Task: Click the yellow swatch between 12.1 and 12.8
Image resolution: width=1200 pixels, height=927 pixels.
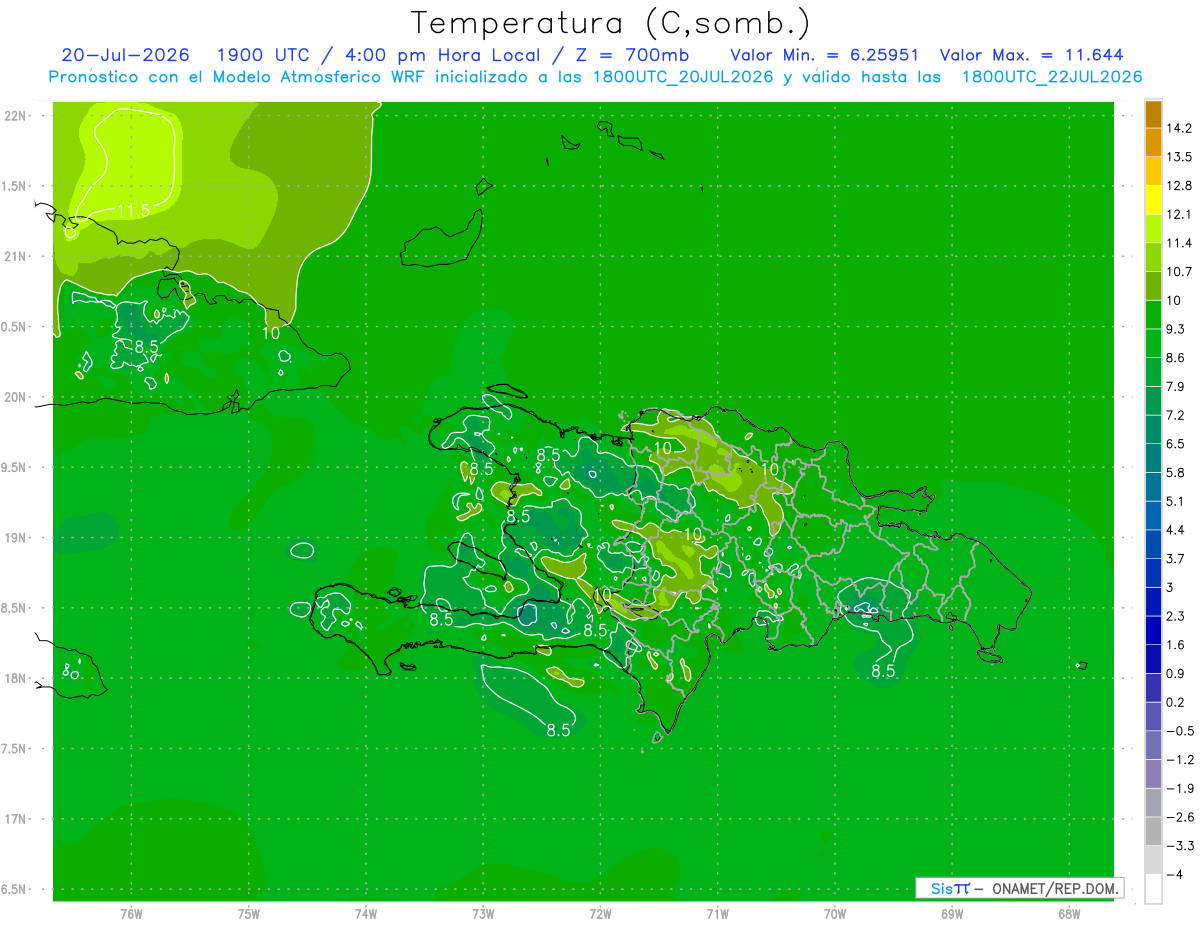Action: 1153,199
